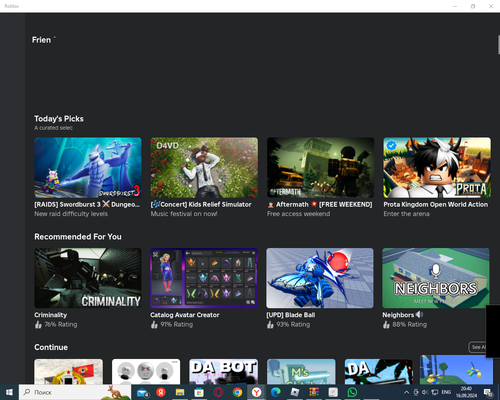Open the 'DA BOT' Continue game thumbnail

coord(223,371)
